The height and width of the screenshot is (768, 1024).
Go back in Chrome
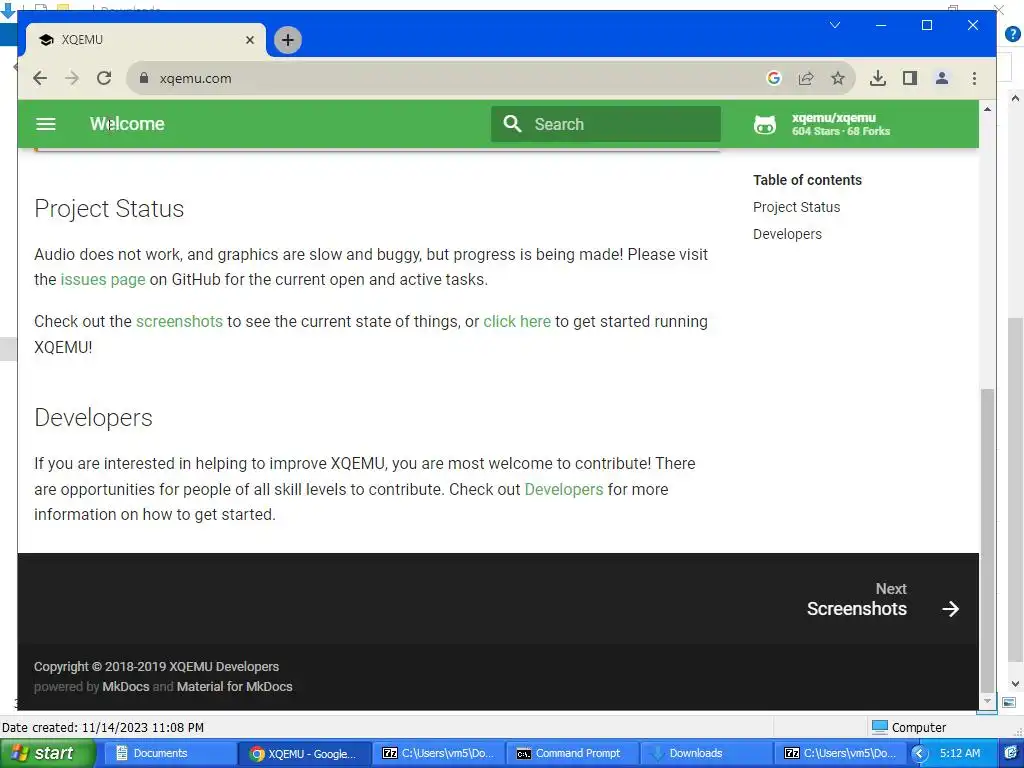click(x=40, y=78)
